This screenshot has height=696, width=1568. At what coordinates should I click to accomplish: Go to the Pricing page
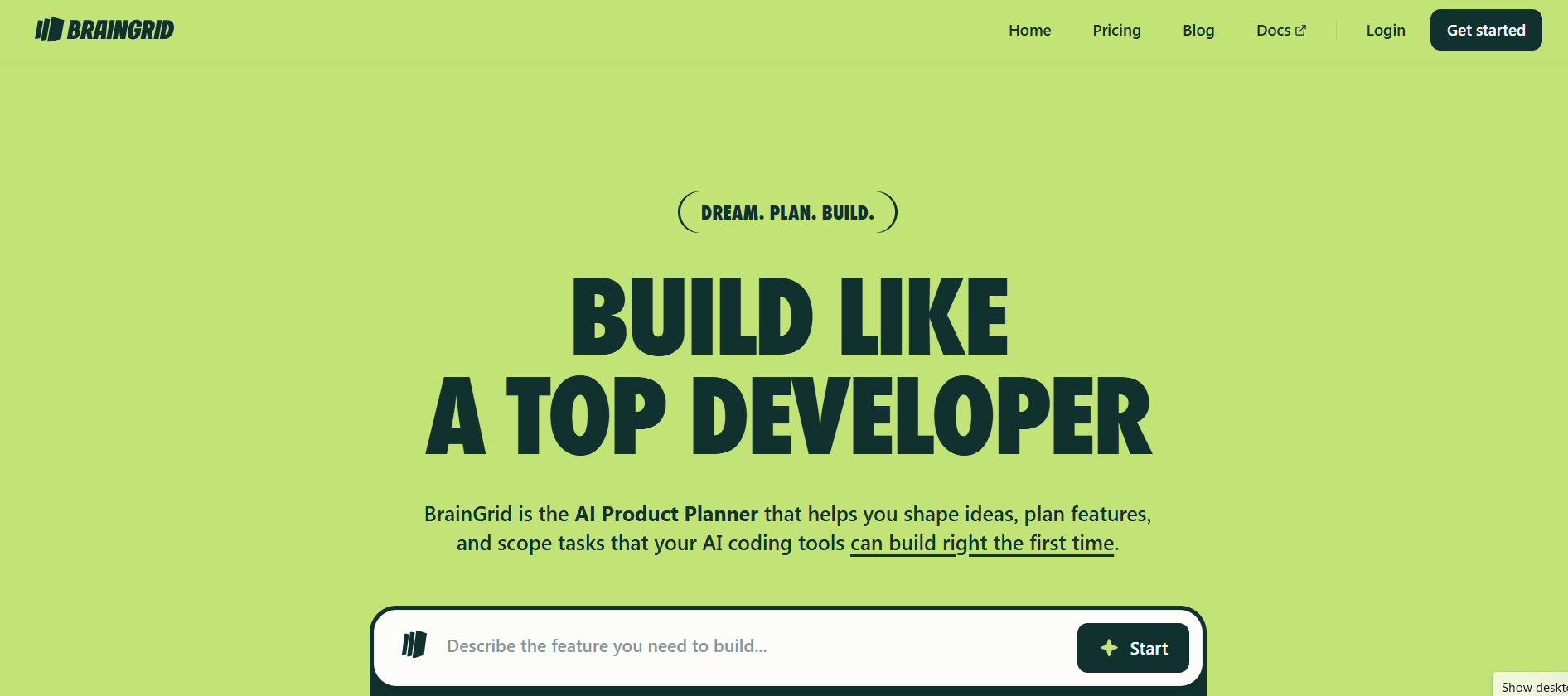[x=1116, y=31]
